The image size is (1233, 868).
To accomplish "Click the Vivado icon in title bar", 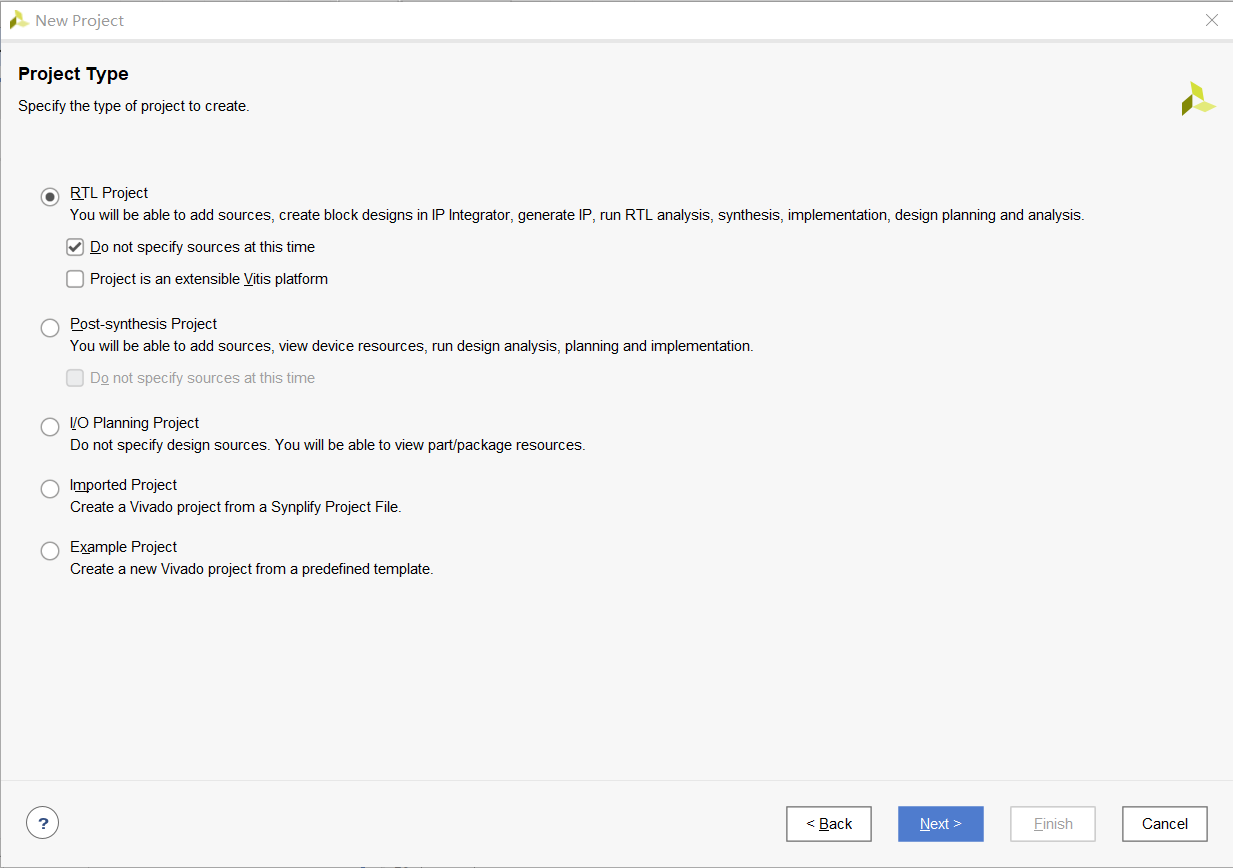I will tap(18, 20).
